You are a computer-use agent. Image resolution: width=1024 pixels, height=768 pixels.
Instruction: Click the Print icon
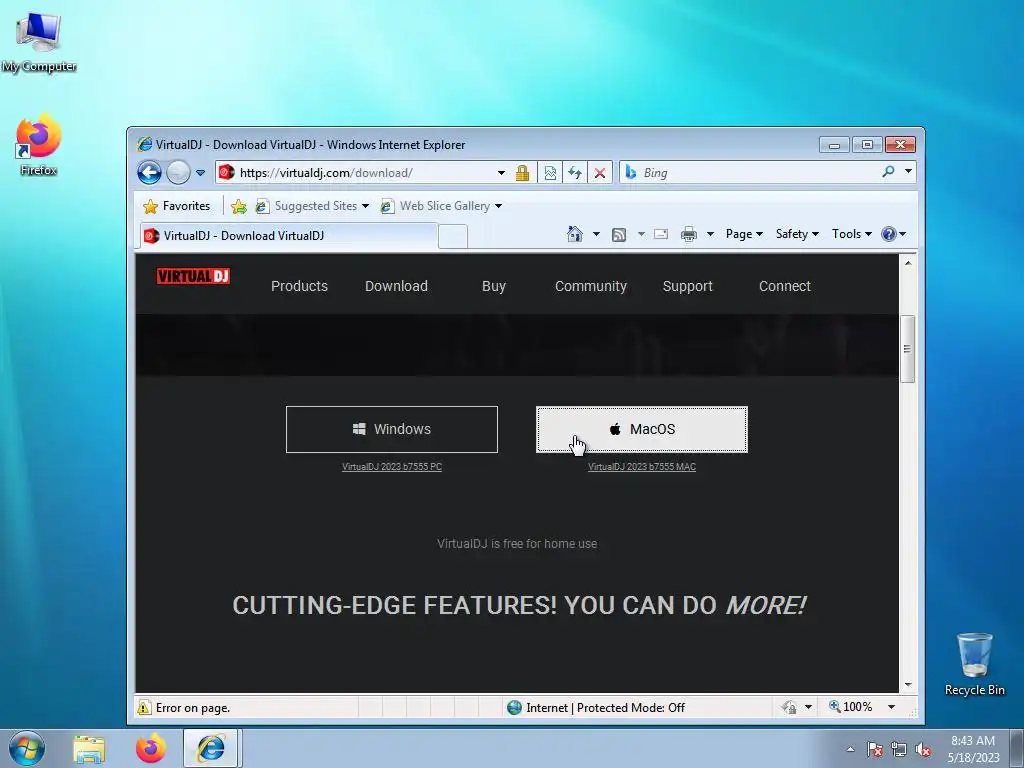click(x=689, y=234)
